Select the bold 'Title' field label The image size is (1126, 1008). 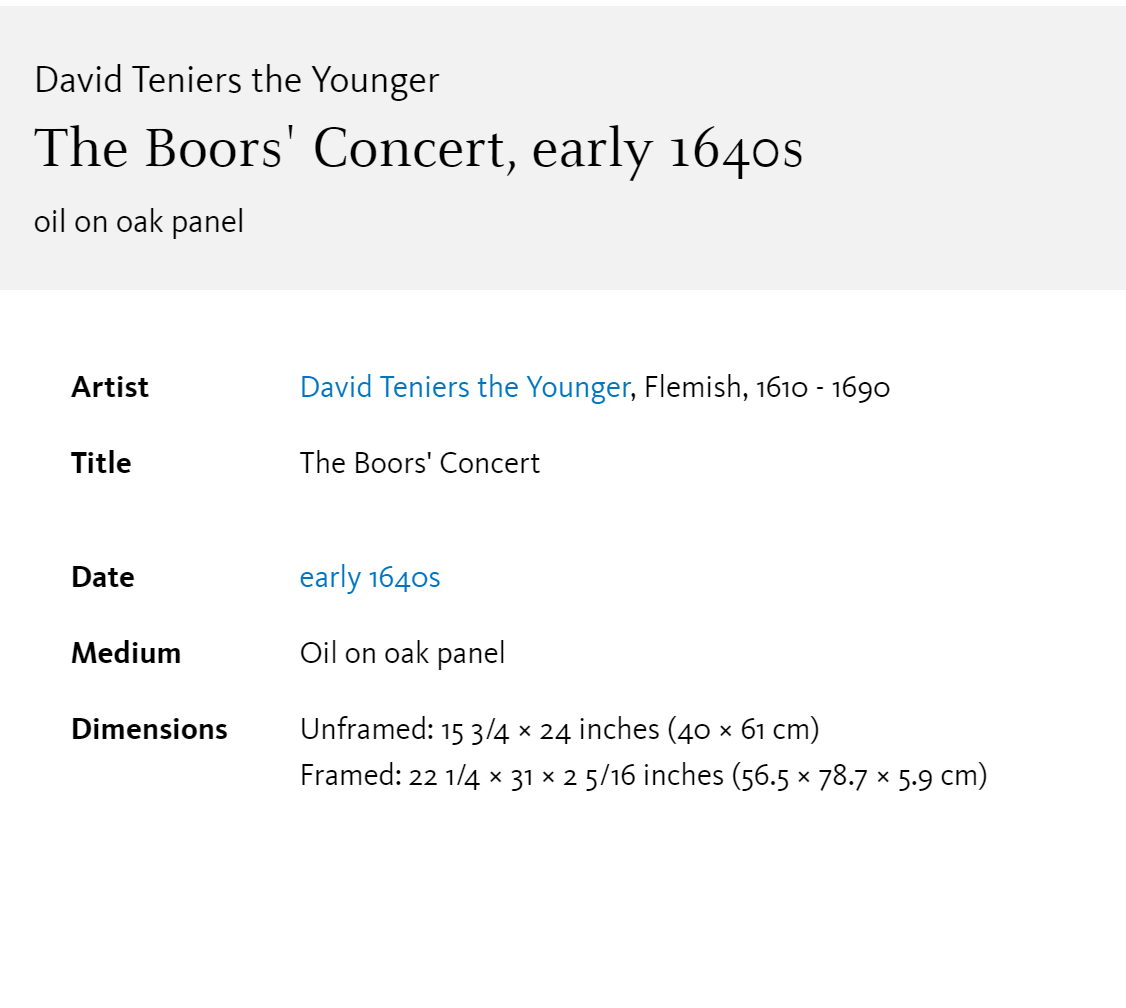click(101, 463)
